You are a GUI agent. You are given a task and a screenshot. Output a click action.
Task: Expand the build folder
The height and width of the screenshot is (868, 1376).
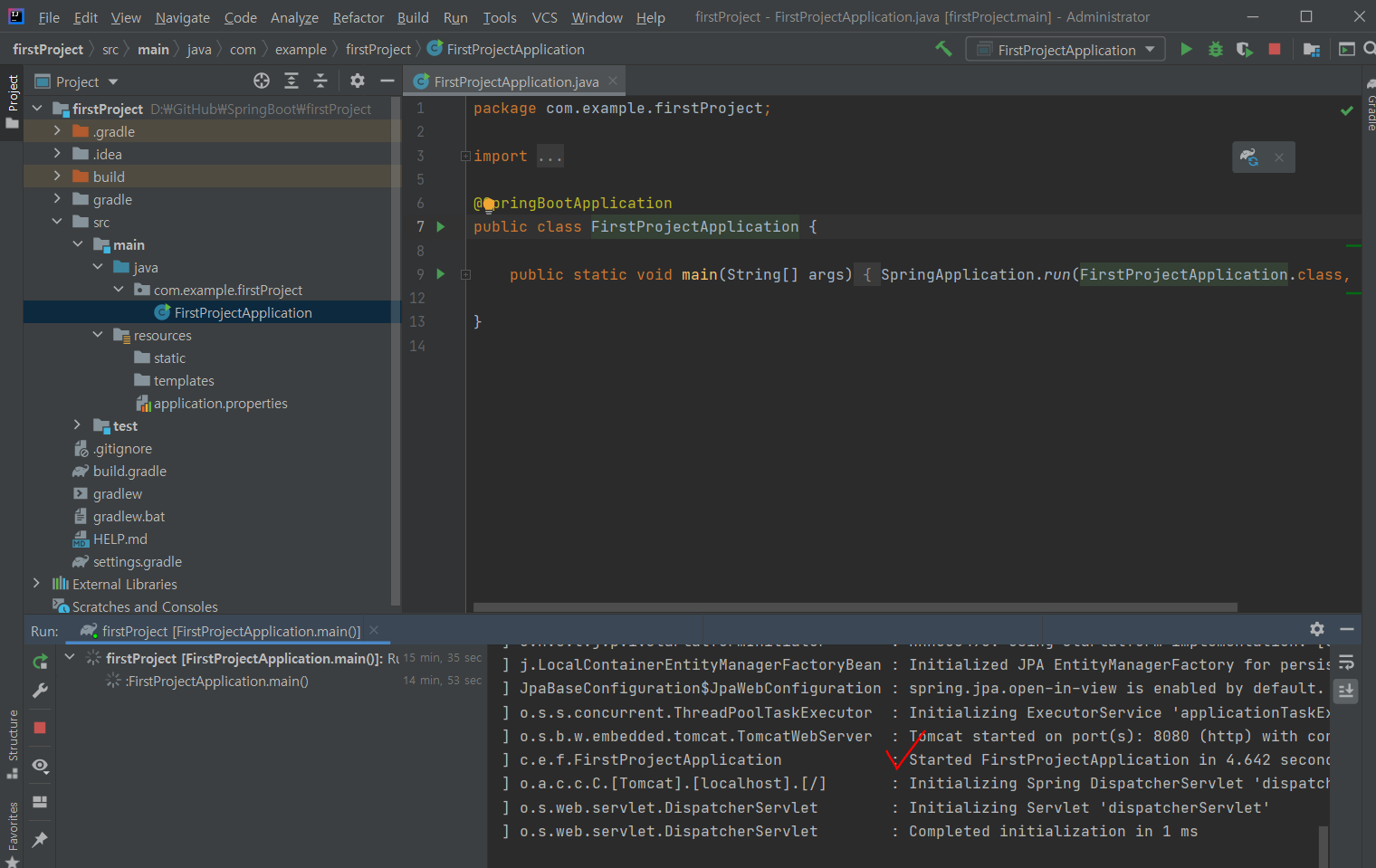pos(57,176)
